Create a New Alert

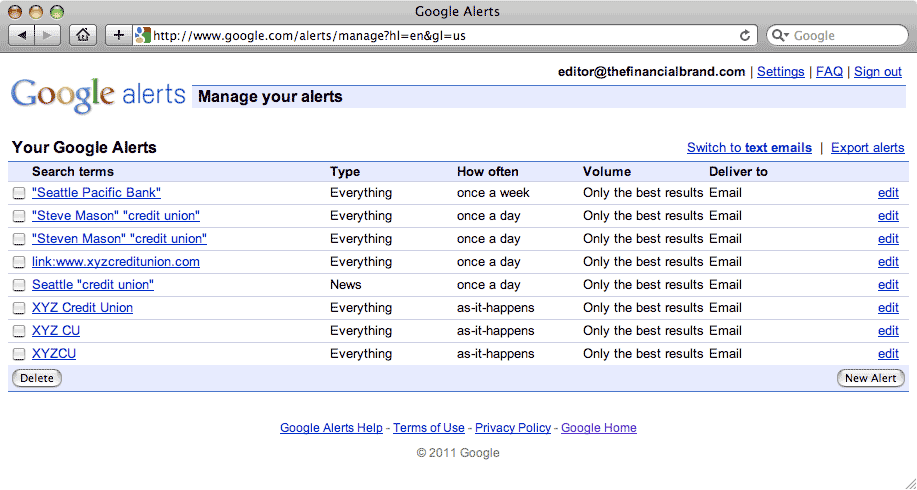871,378
